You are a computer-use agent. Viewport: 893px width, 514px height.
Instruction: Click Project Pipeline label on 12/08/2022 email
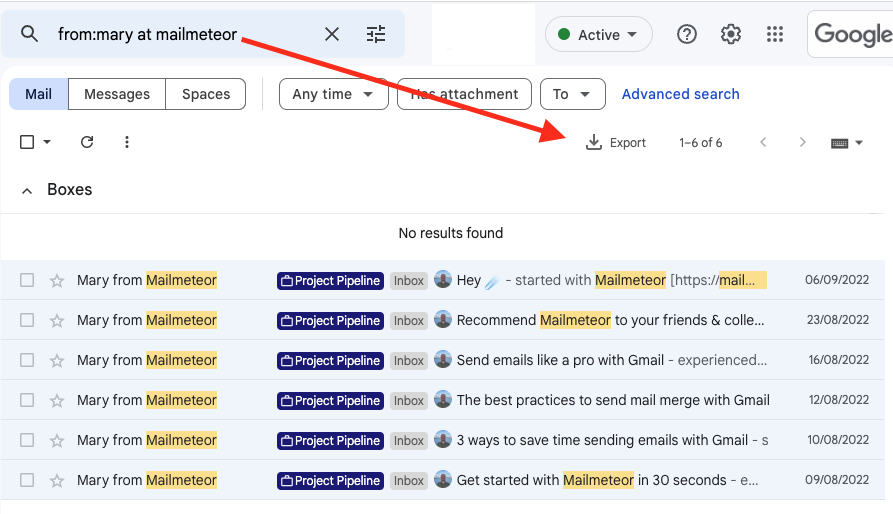(x=330, y=401)
